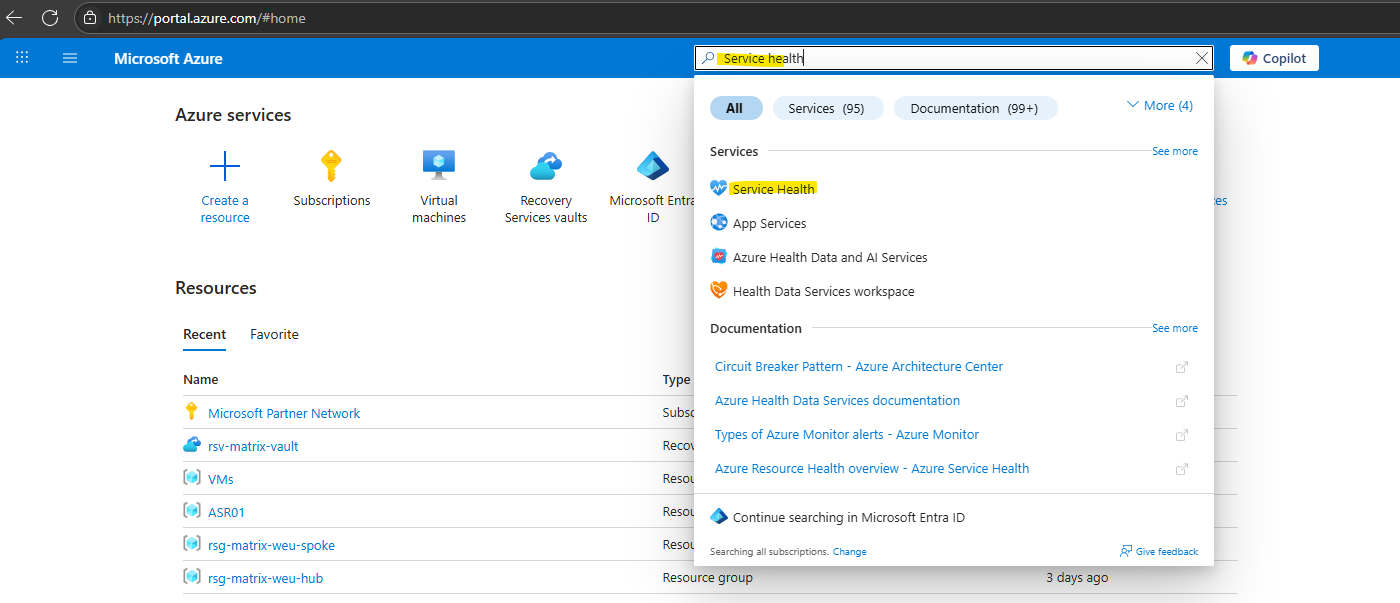The image size is (1400, 603).
Task: Open Health Data Services workspace result
Action: click(x=824, y=291)
